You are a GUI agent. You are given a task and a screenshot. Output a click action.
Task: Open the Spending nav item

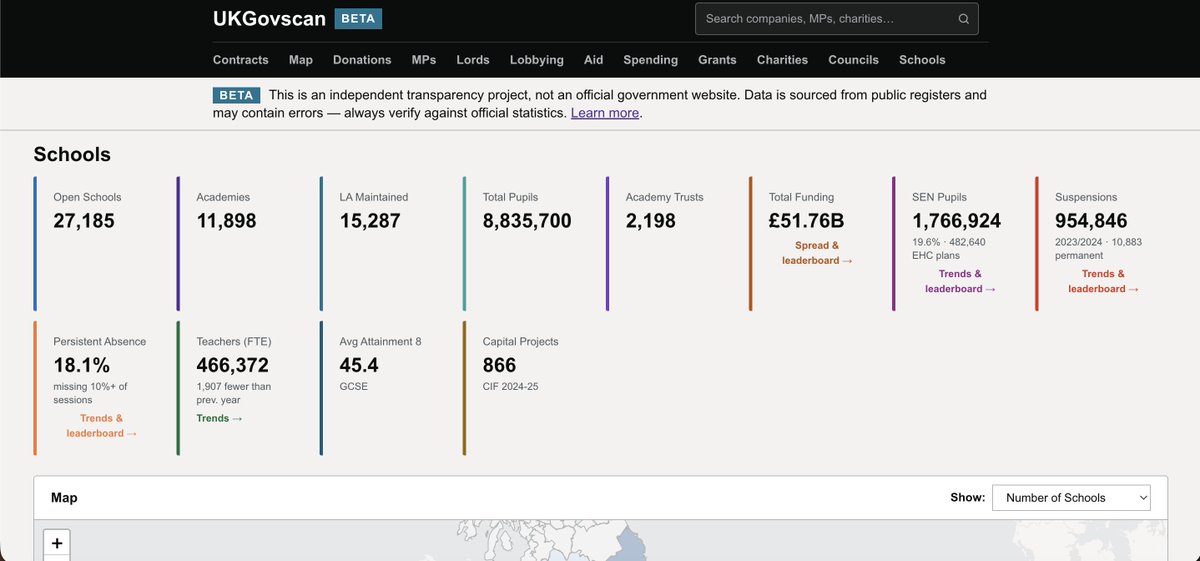[651, 60]
